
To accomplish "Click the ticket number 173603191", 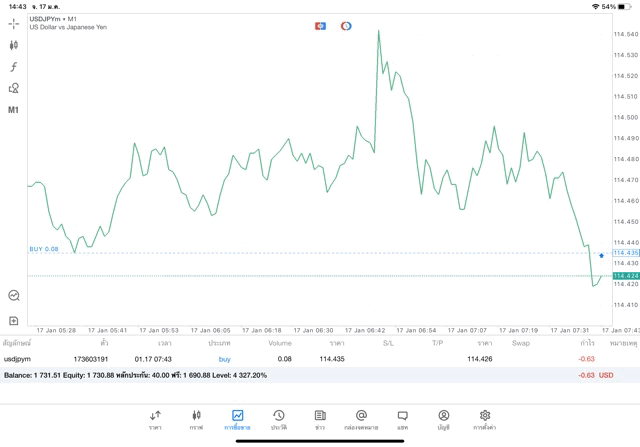I will click(x=91, y=359).
